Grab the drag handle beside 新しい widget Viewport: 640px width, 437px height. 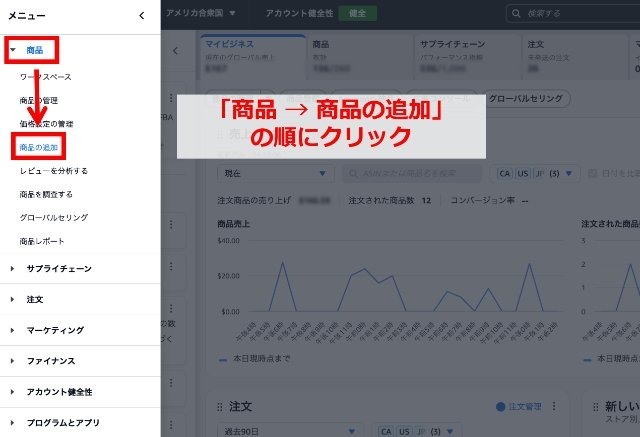[596, 407]
